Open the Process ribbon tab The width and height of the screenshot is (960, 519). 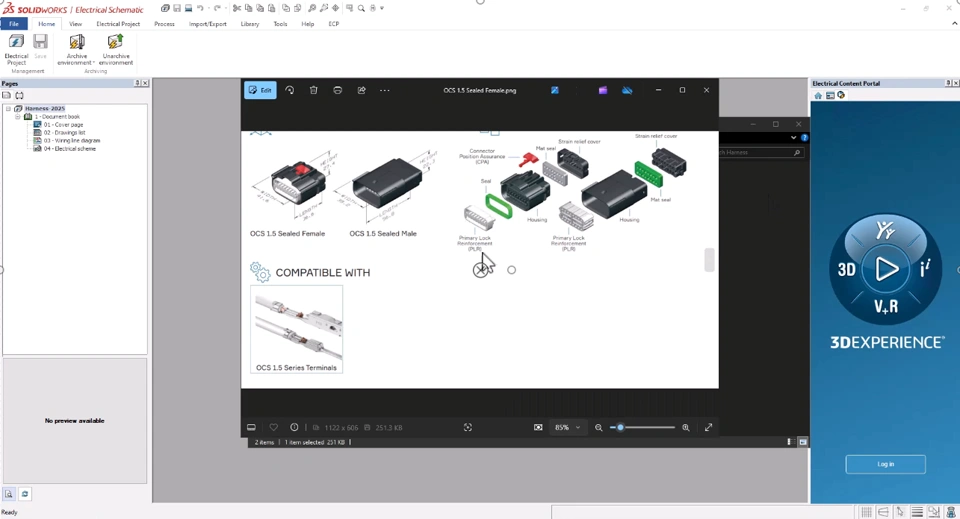[x=164, y=24]
